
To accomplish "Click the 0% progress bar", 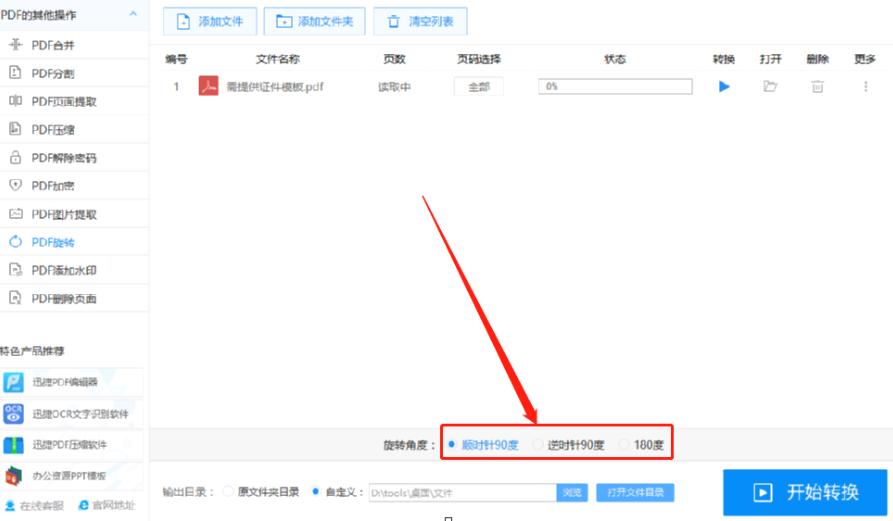I will pyautogui.click(x=615, y=87).
